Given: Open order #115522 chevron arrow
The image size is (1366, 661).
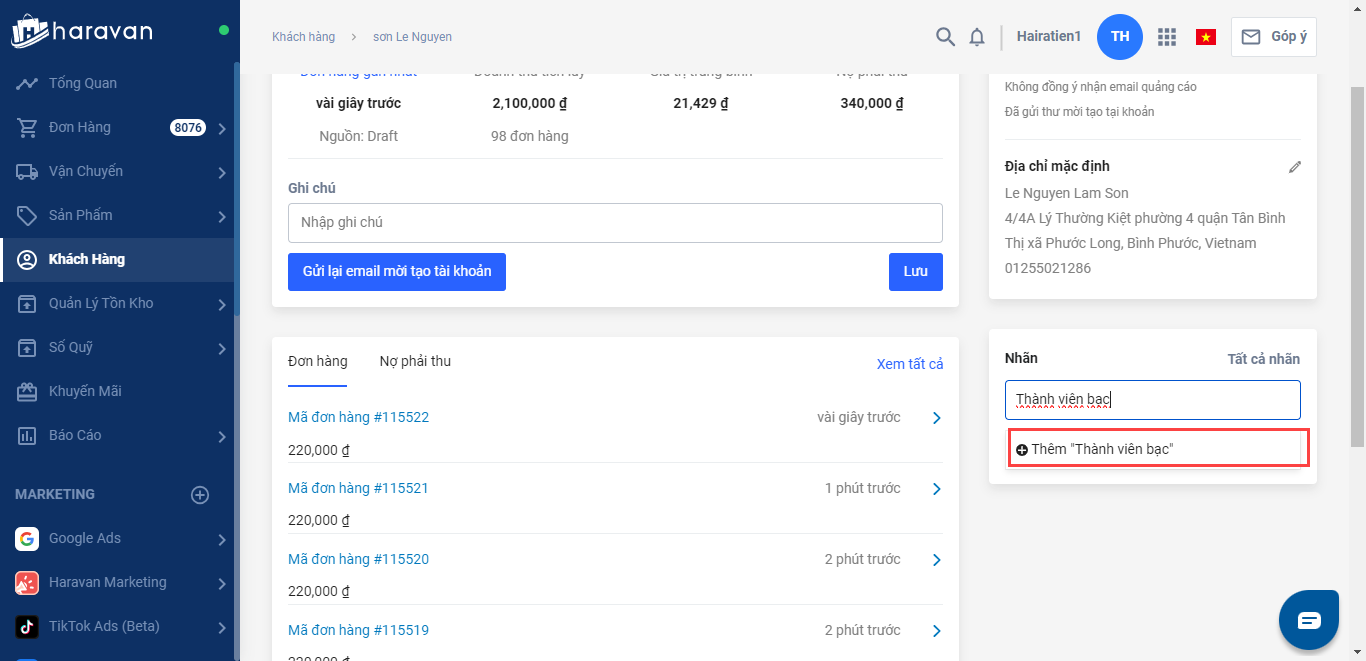Looking at the screenshot, I should (936, 418).
